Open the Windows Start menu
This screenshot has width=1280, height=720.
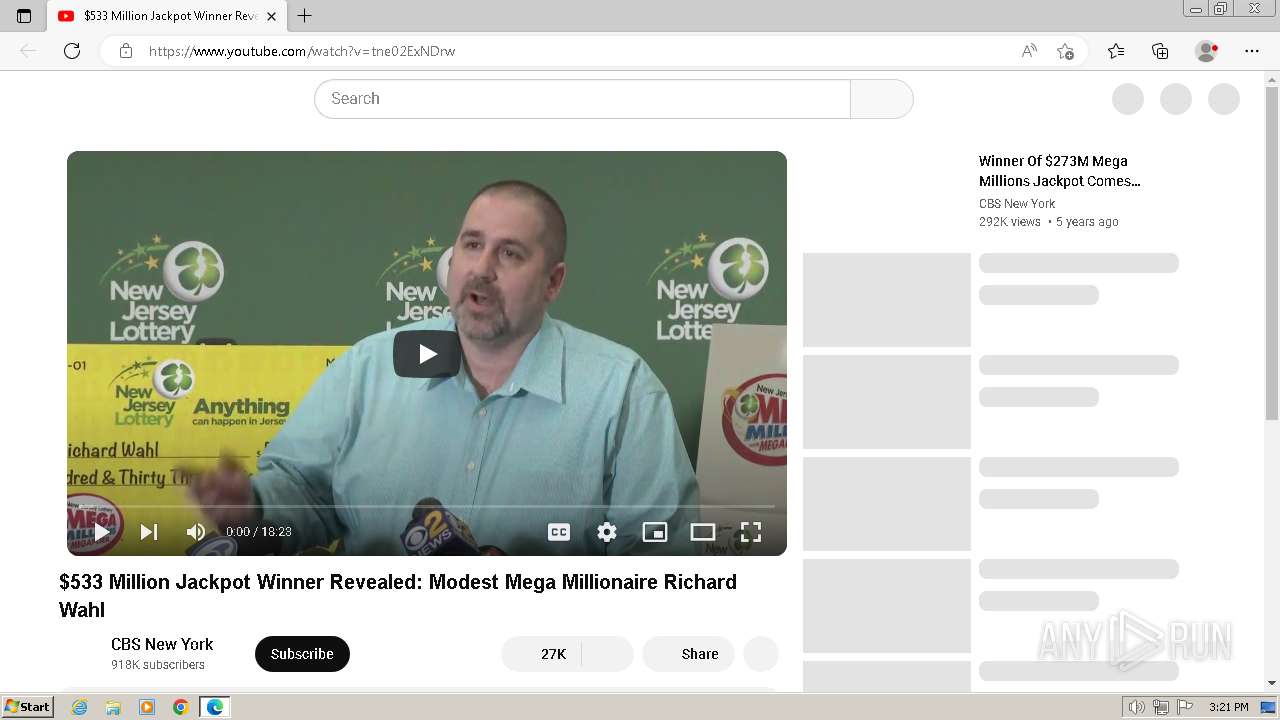coord(28,707)
